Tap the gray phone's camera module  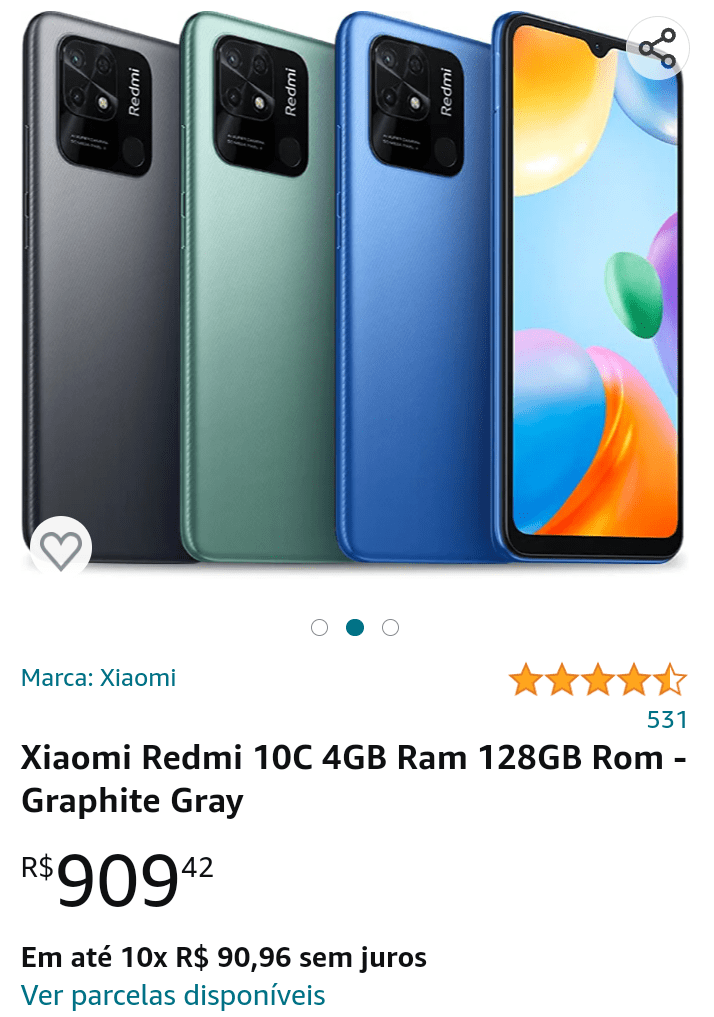[x=104, y=106]
